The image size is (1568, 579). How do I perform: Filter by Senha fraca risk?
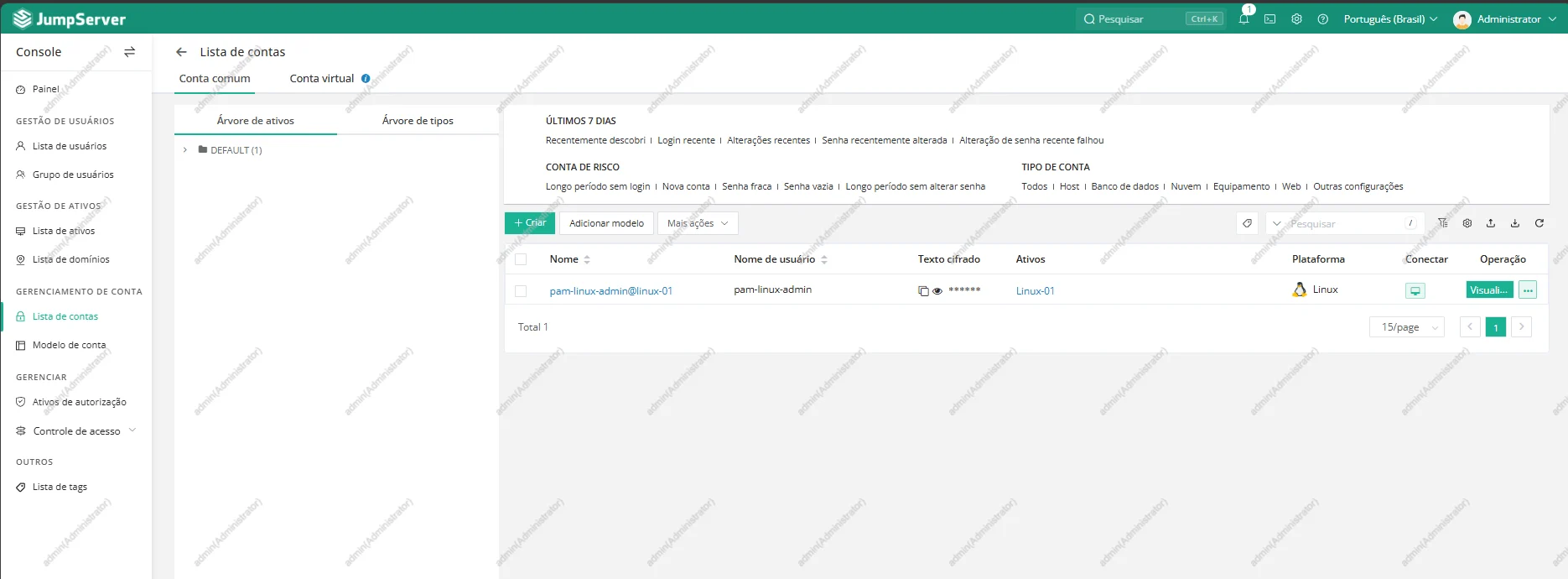point(746,186)
